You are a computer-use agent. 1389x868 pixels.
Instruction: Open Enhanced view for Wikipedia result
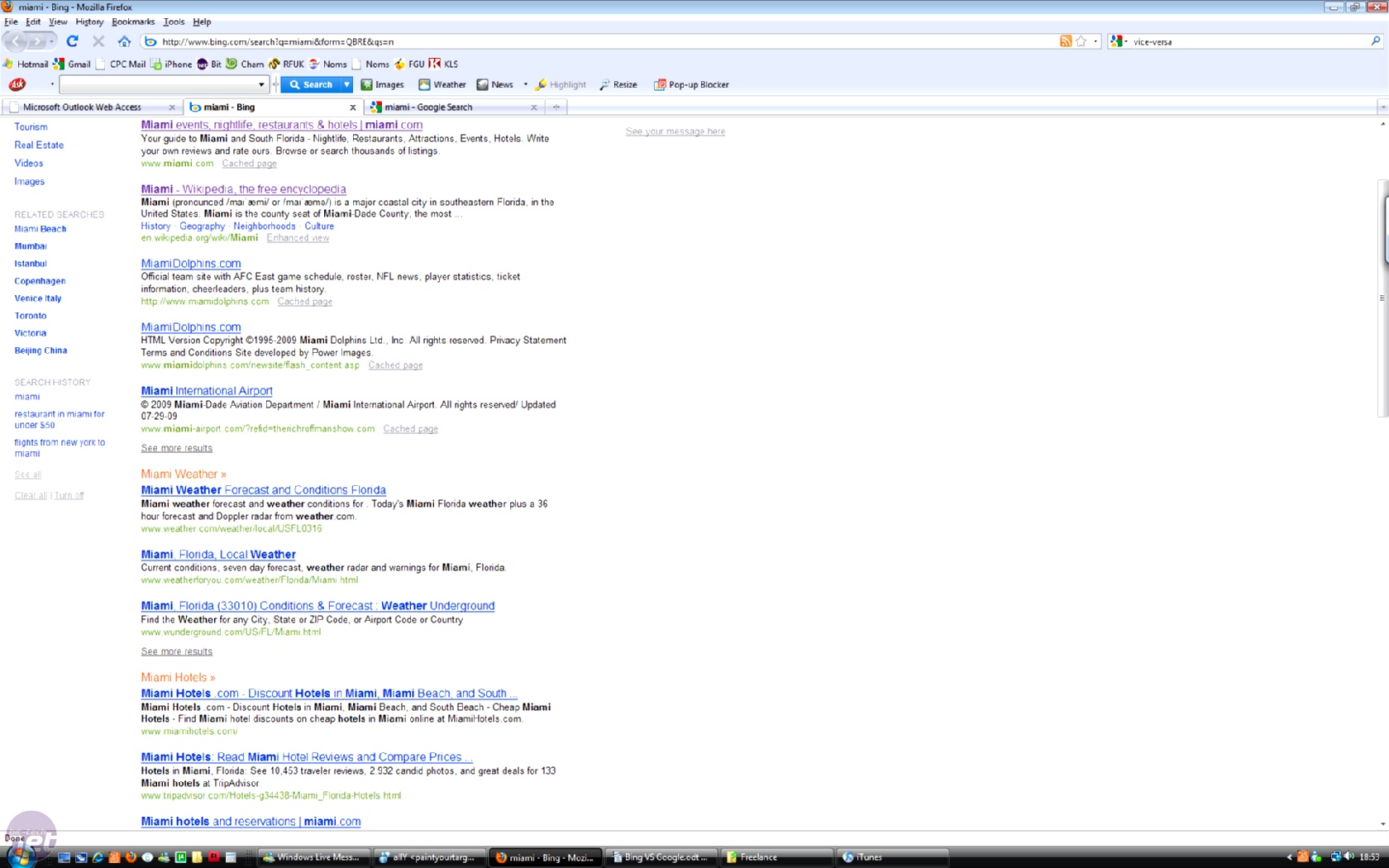click(298, 238)
